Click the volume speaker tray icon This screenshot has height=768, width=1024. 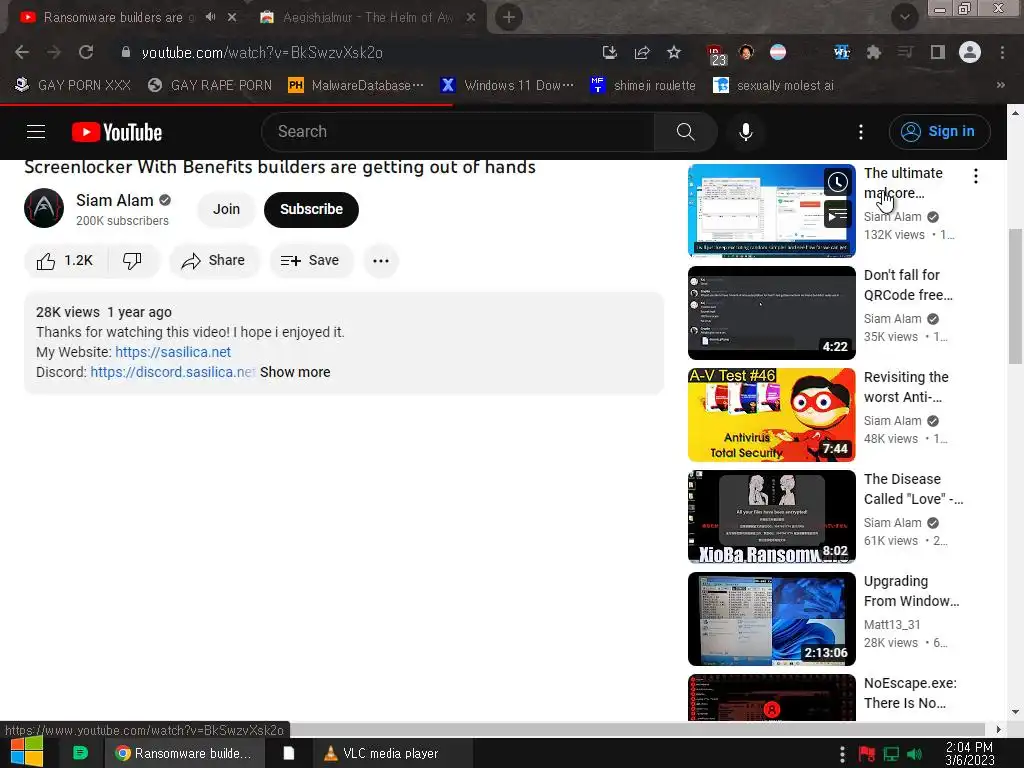915,755
